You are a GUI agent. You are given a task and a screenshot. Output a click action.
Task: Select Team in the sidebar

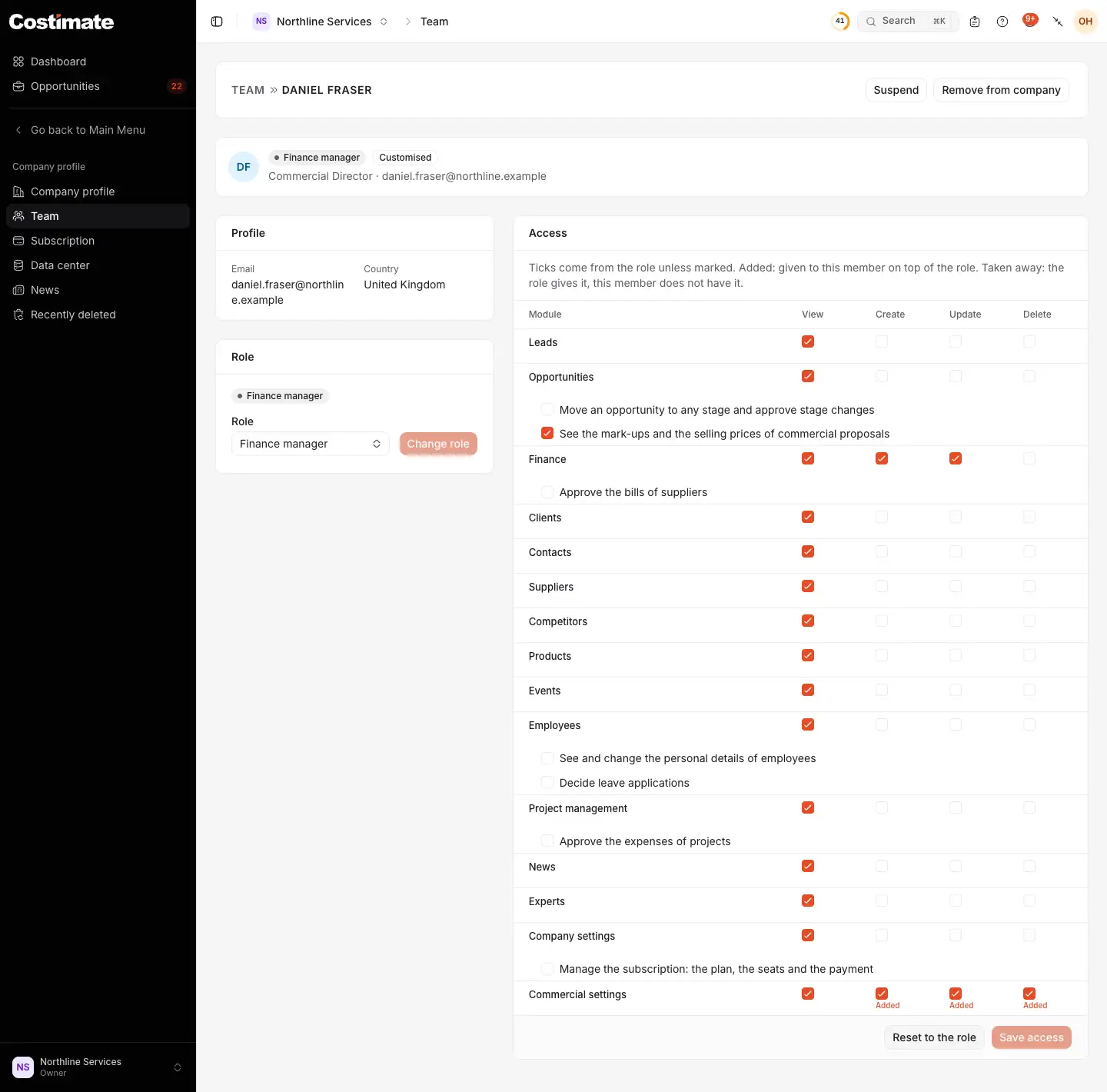(x=98, y=216)
